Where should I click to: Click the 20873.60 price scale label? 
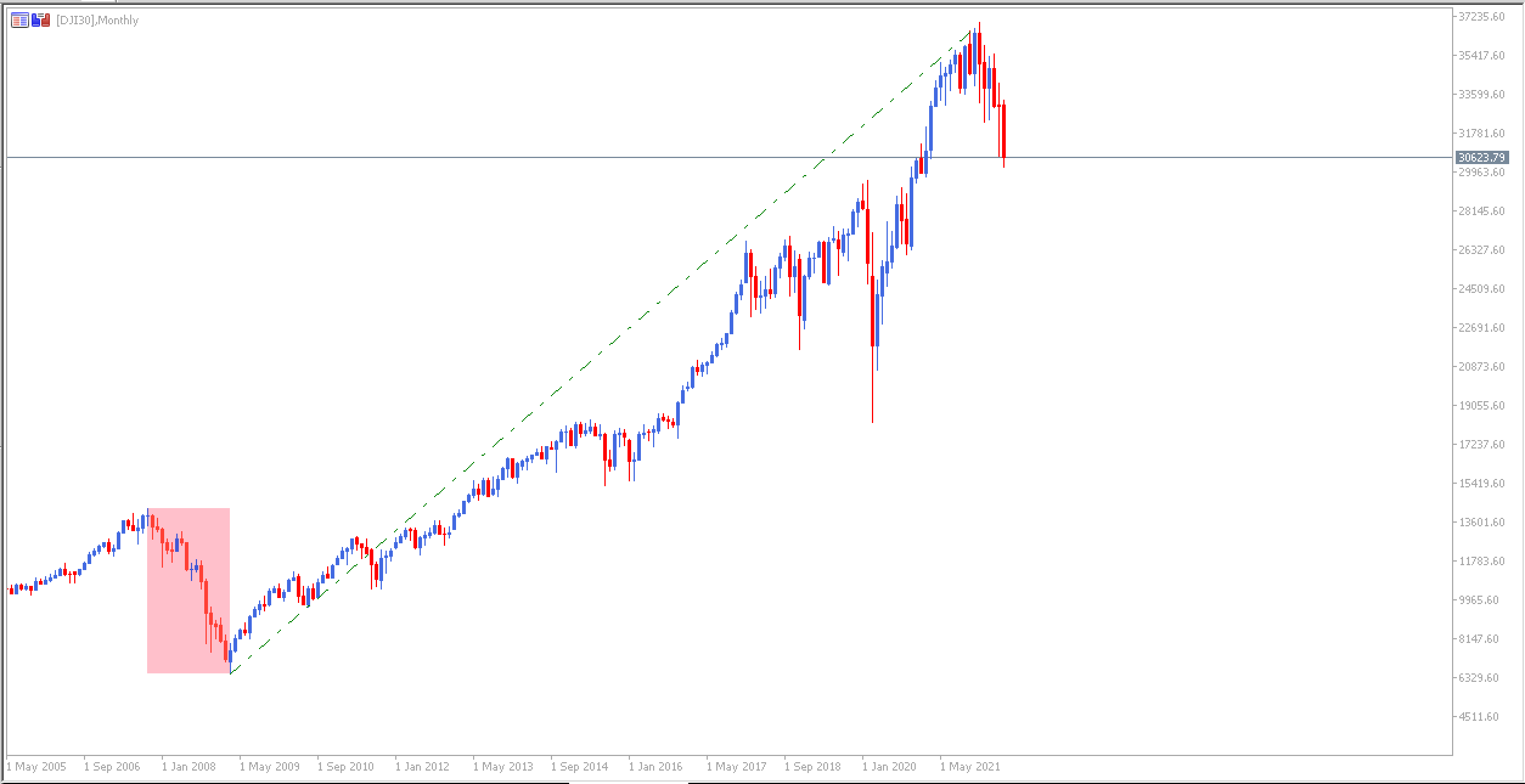pyautogui.click(x=1482, y=367)
